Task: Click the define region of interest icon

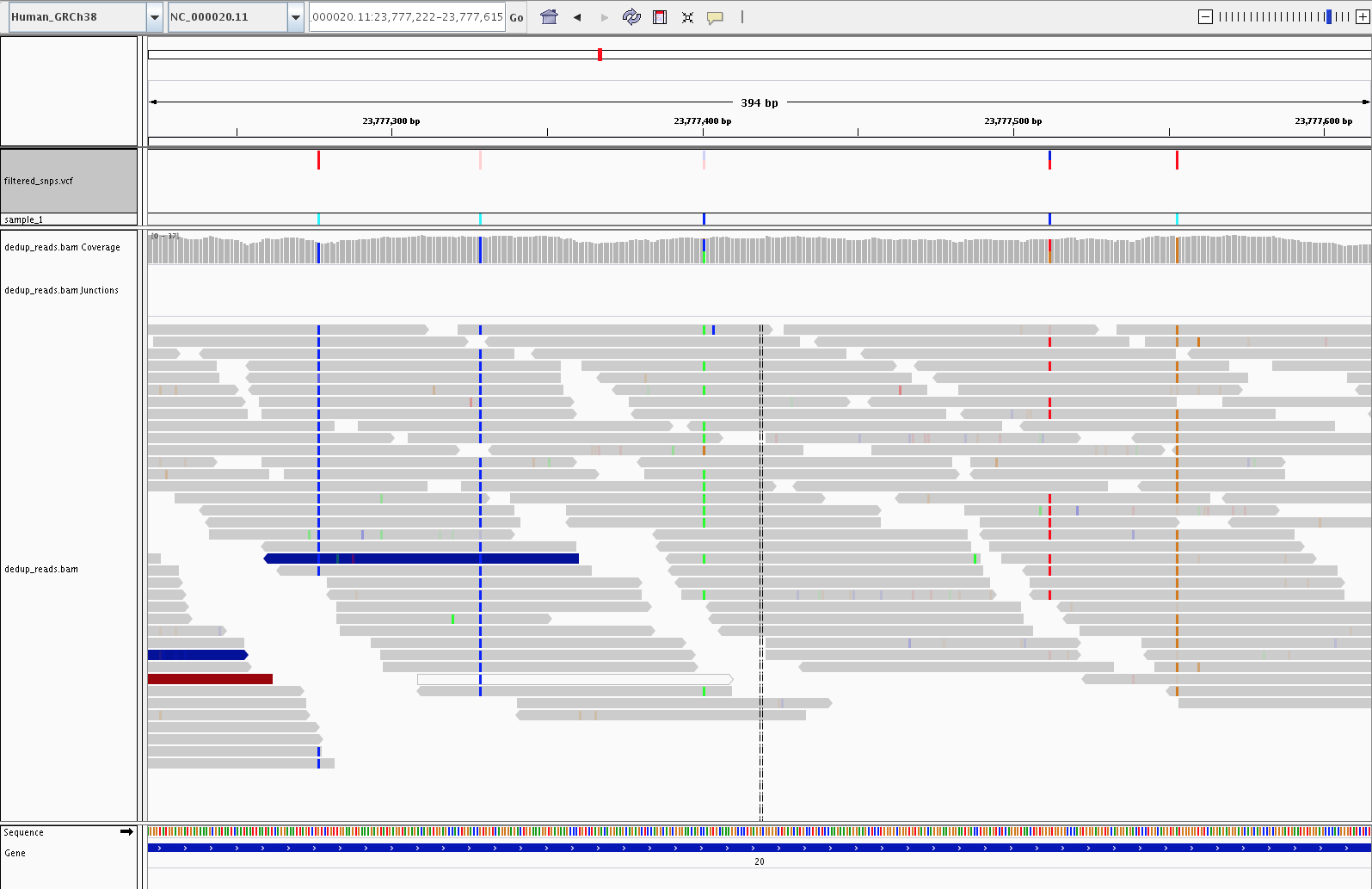Action: (x=660, y=17)
